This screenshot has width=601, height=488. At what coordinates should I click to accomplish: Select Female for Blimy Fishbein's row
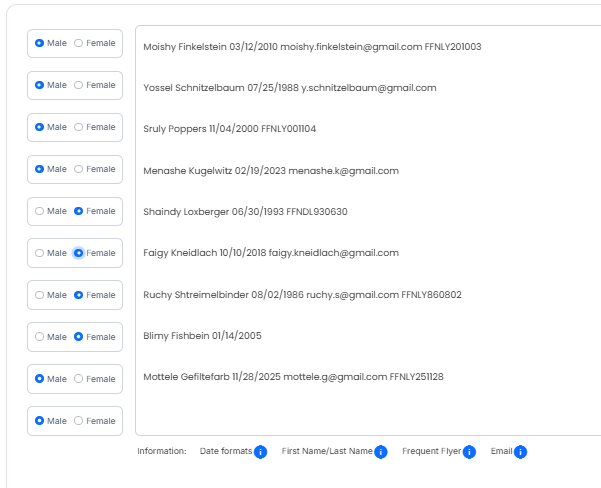point(78,337)
